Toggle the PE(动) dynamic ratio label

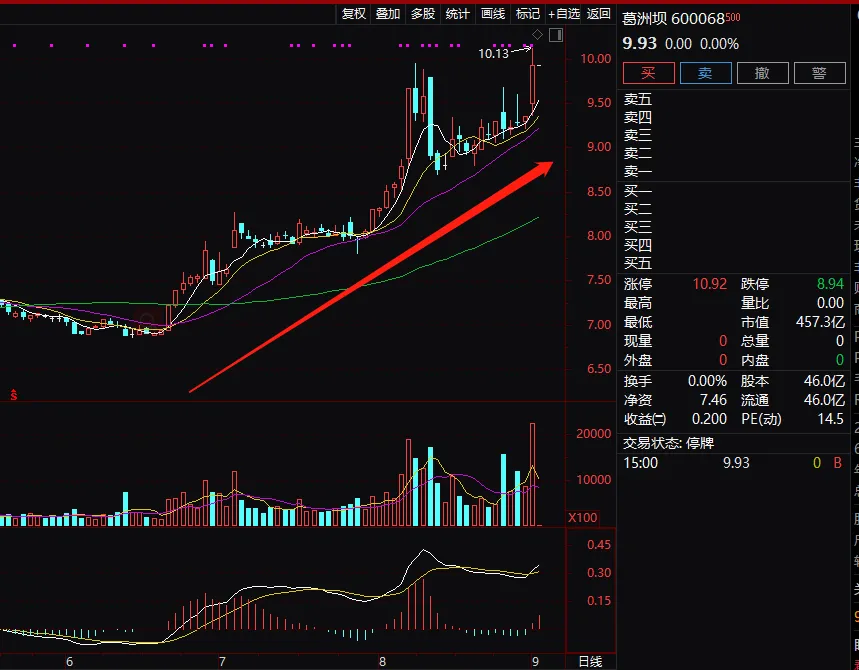click(x=762, y=419)
